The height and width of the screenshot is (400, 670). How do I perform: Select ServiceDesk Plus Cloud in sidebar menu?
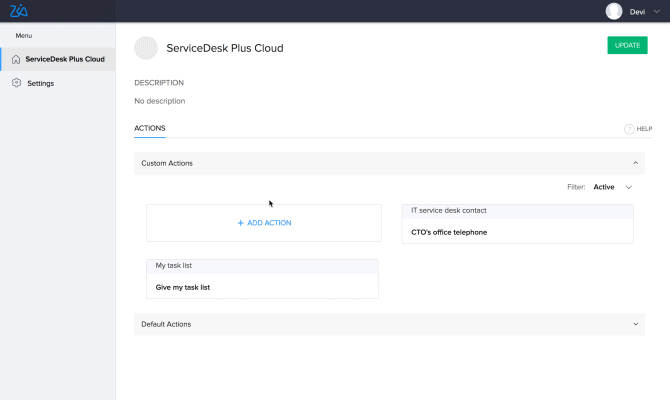[x=64, y=59]
